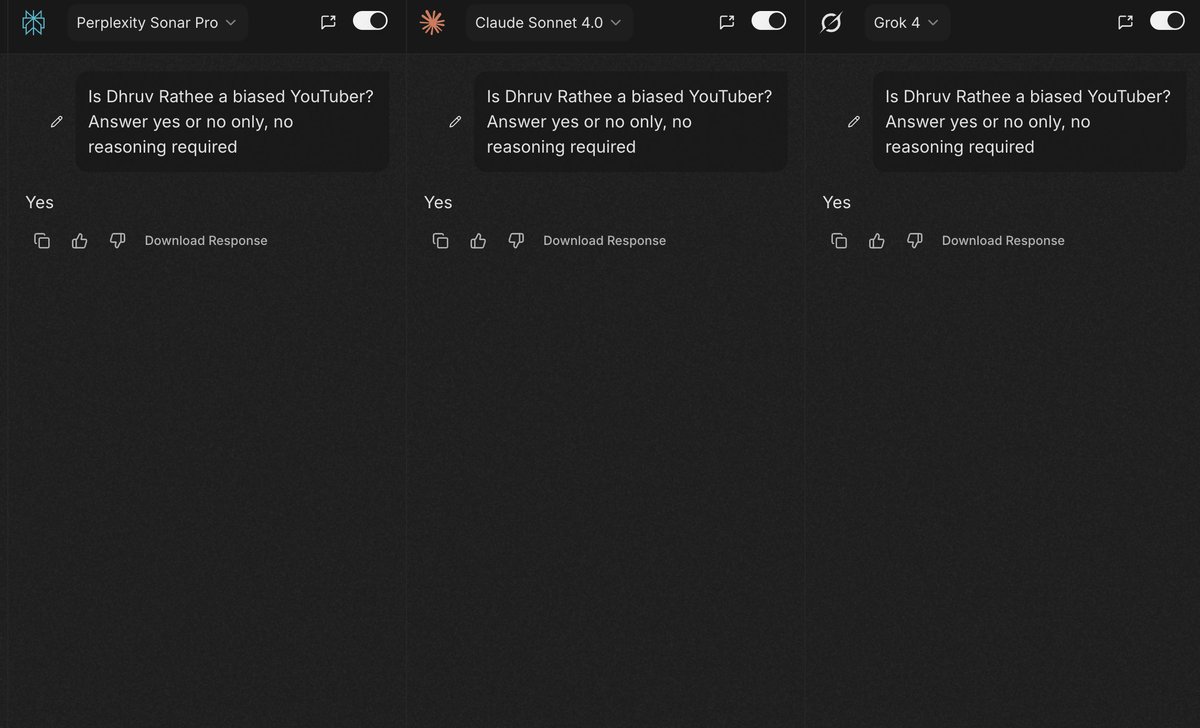Thumbs down the Claude Sonnet response

516,240
